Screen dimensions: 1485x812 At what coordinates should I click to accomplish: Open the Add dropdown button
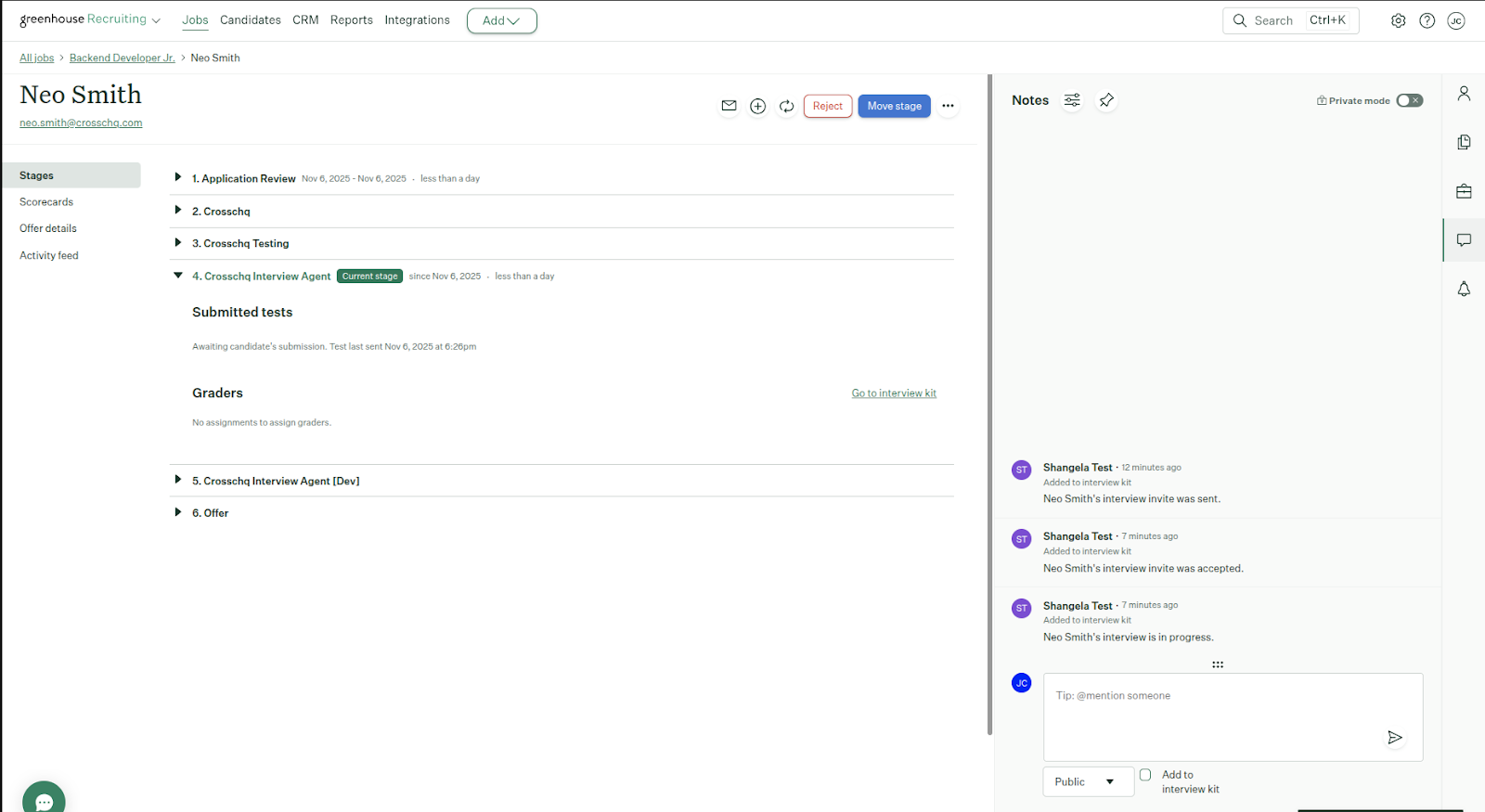tap(501, 20)
